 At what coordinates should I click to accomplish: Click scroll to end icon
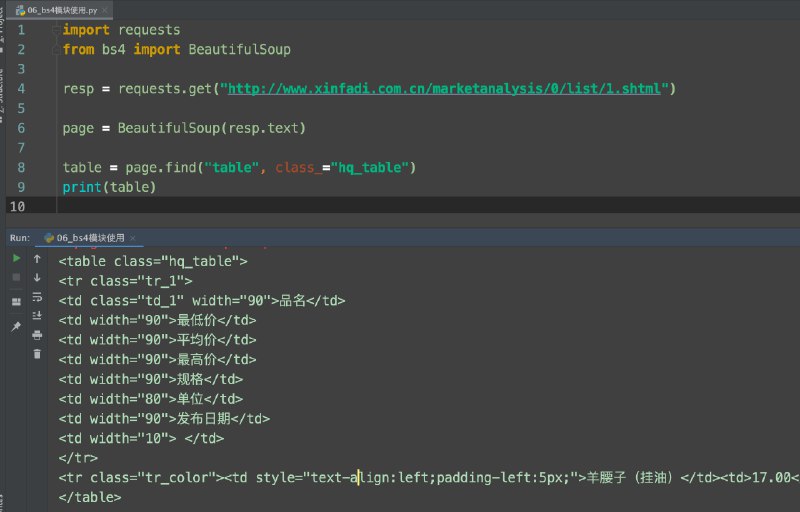click(37, 316)
